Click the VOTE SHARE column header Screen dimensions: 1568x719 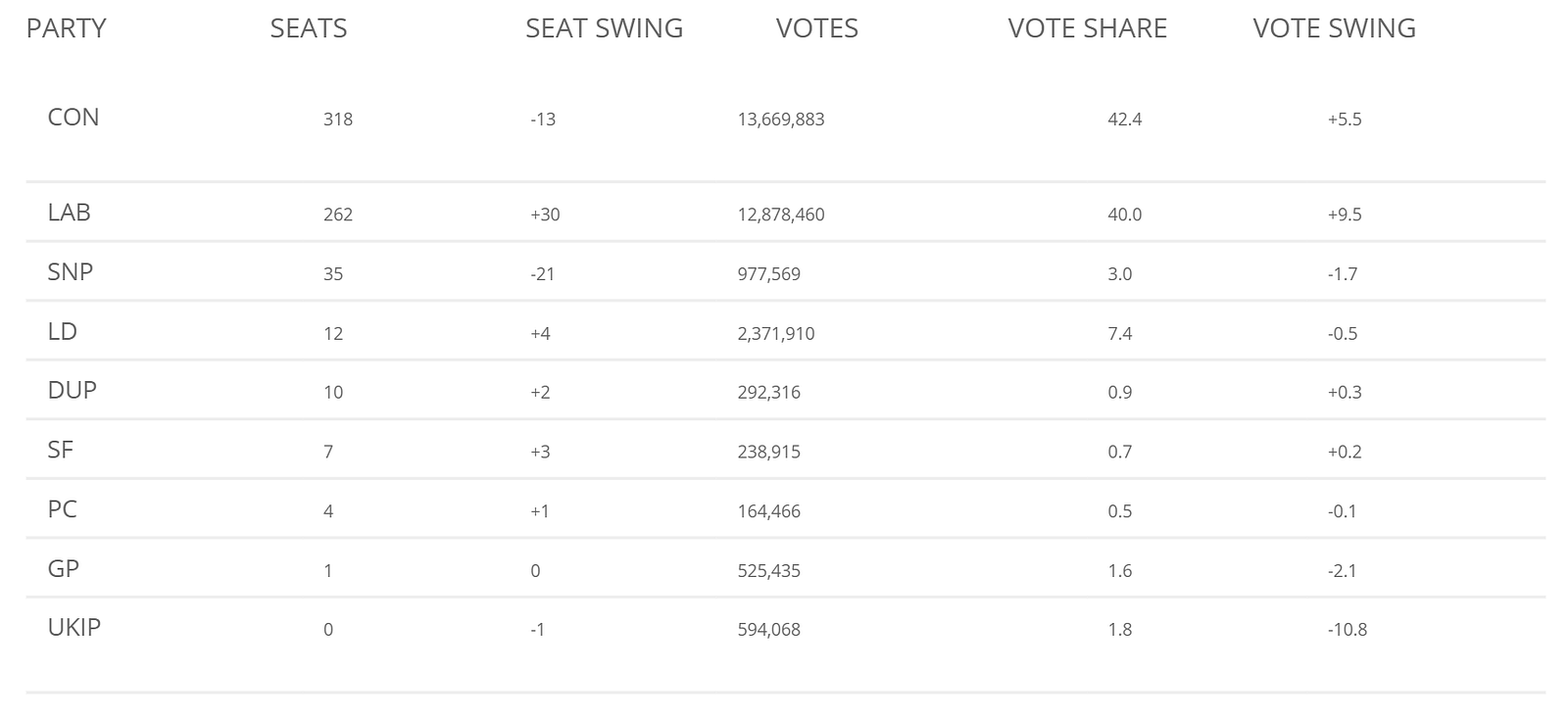point(1087,28)
